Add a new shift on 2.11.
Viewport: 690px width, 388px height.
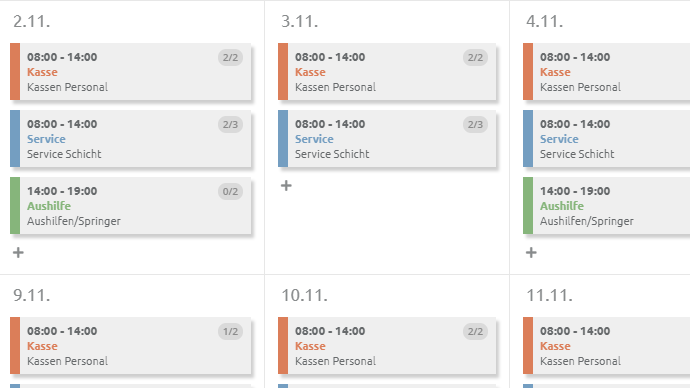click(x=18, y=253)
